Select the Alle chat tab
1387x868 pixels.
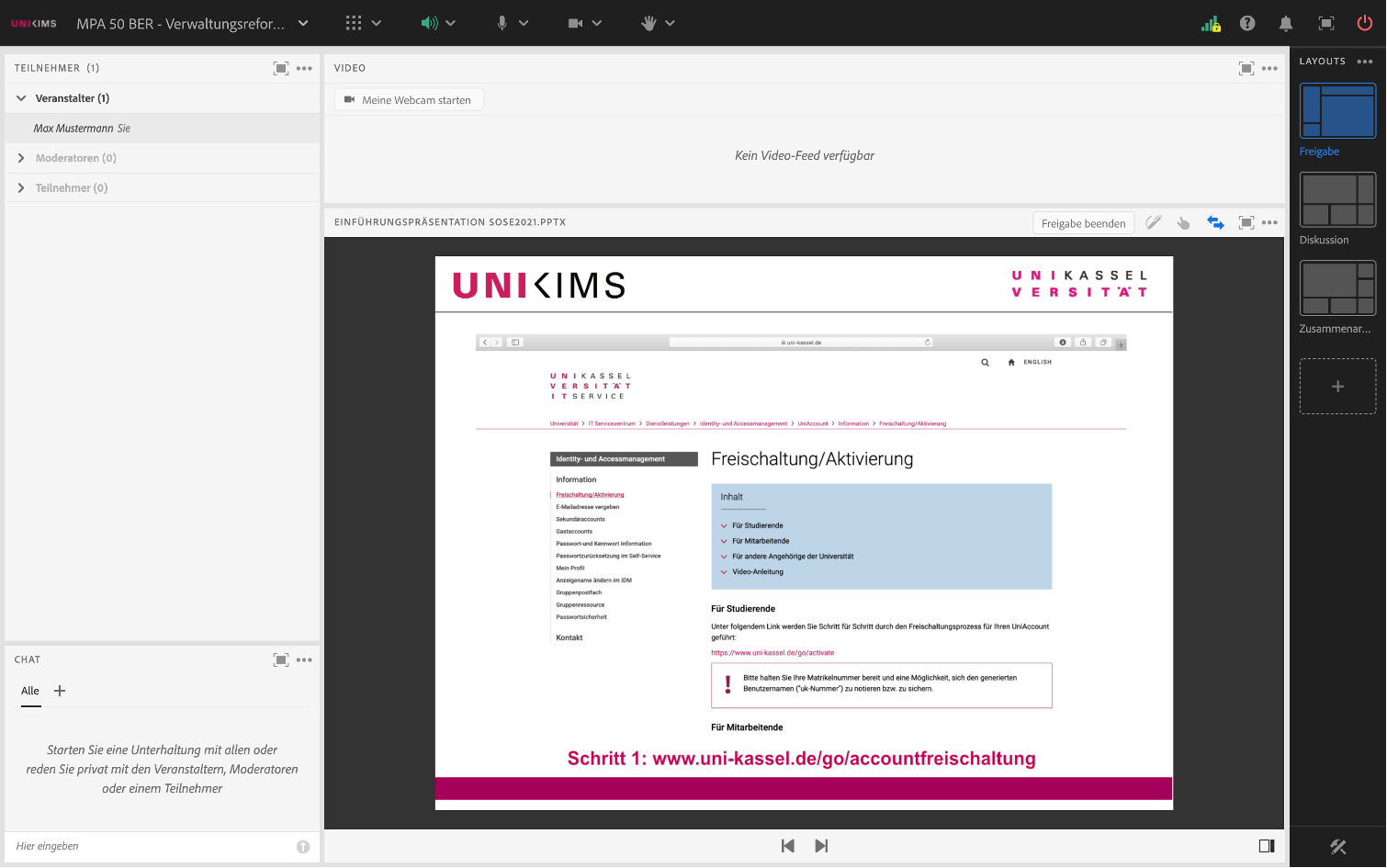30,691
